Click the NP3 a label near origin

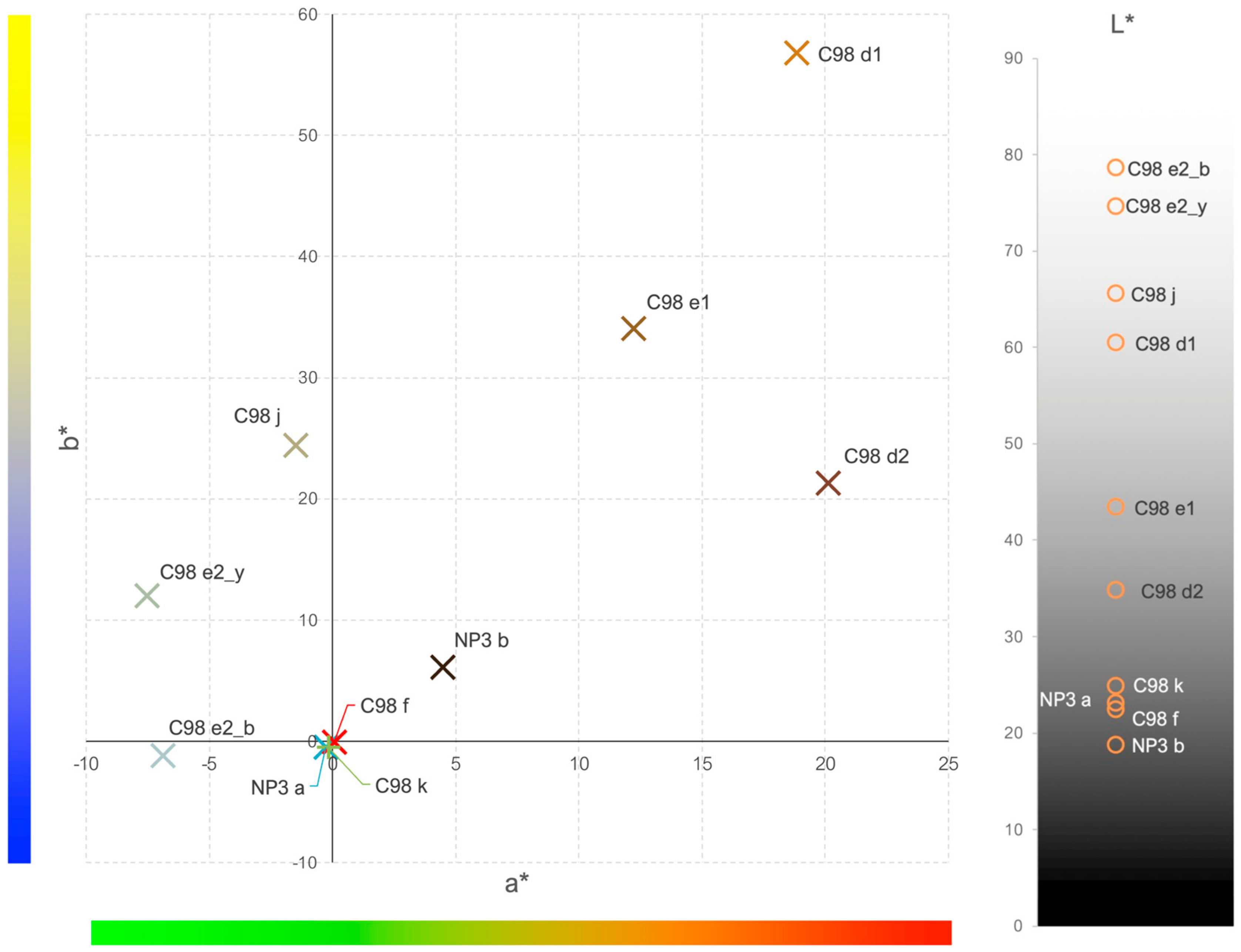pyautogui.click(x=278, y=788)
